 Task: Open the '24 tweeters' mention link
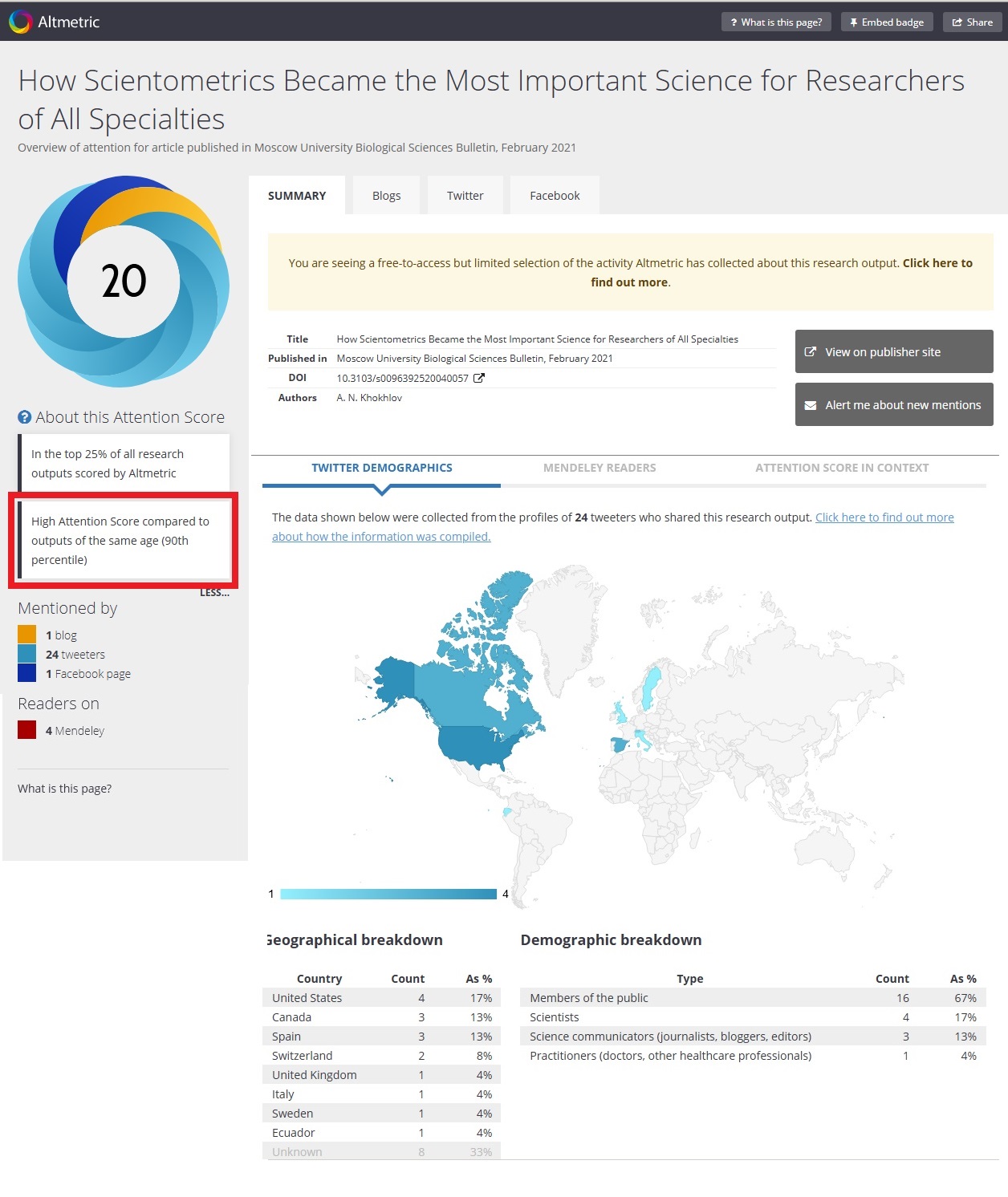[75, 655]
